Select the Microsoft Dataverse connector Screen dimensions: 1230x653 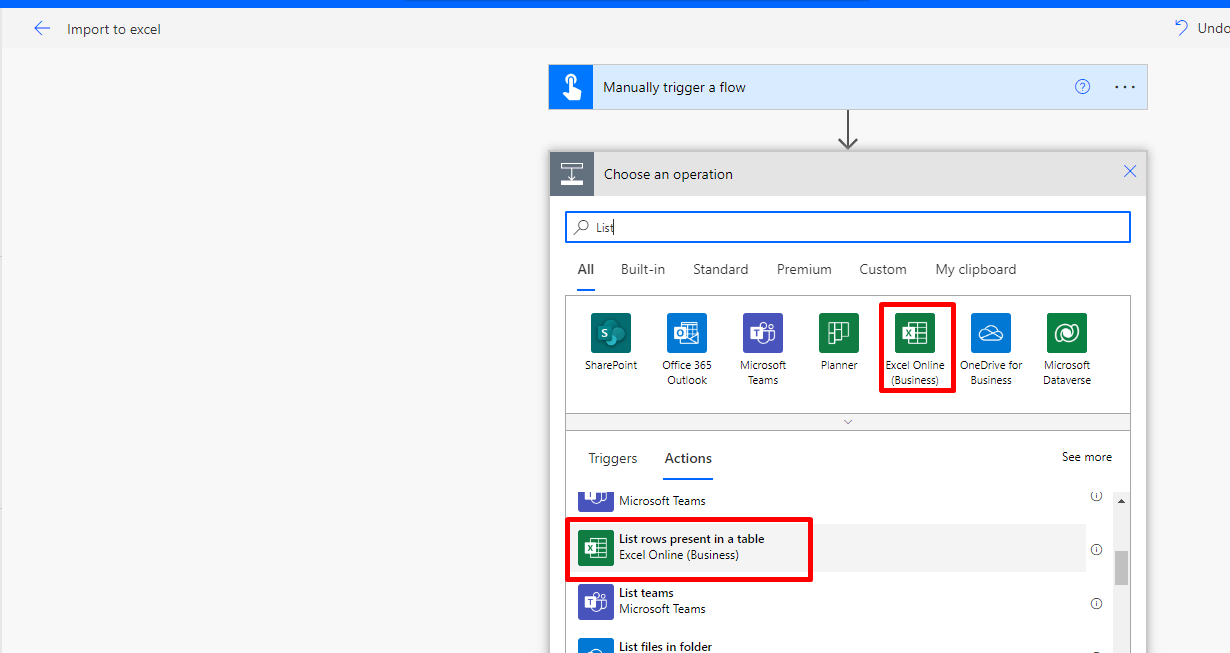(1066, 333)
